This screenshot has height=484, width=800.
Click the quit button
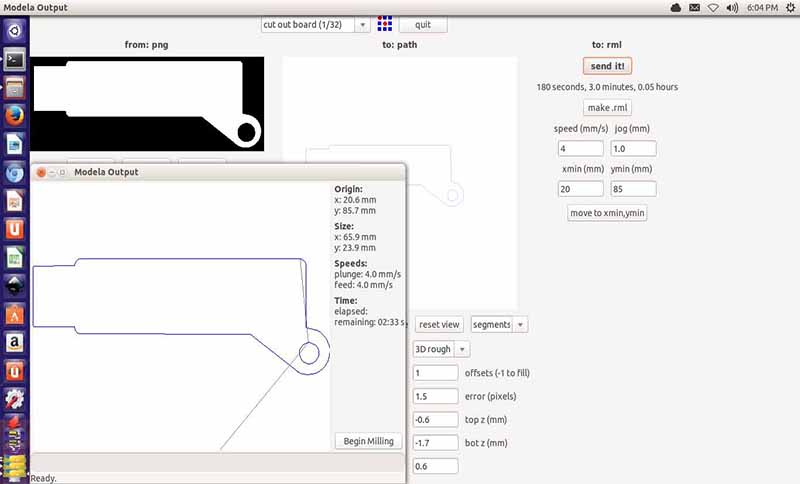423,24
